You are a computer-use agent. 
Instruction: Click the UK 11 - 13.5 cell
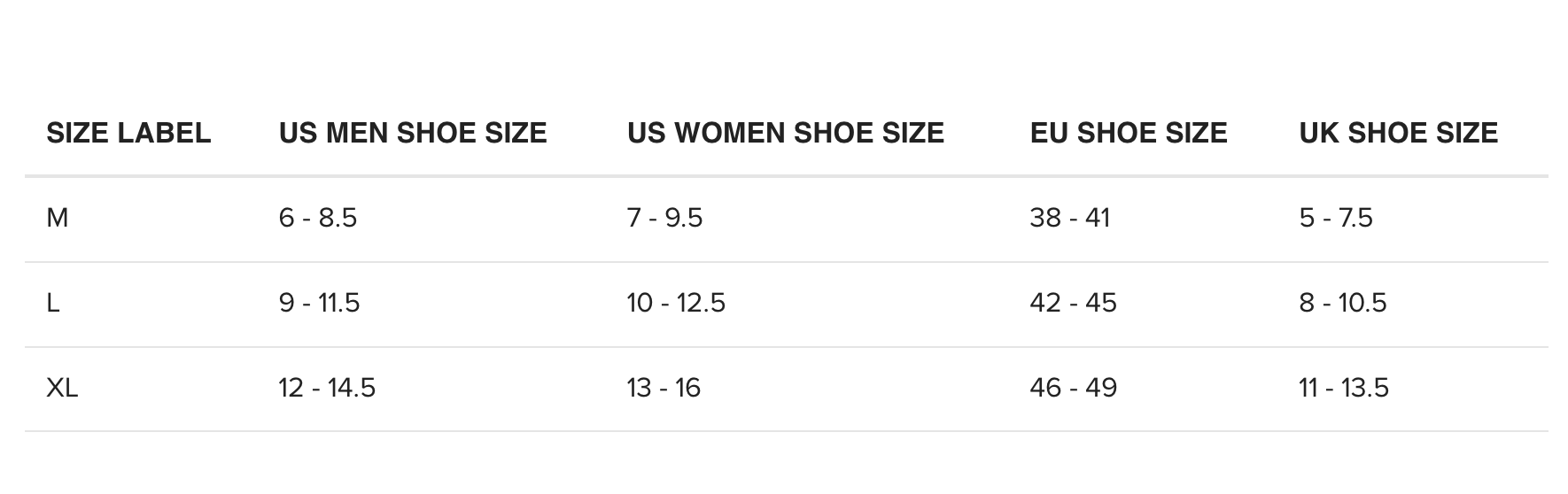[x=1344, y=388]
